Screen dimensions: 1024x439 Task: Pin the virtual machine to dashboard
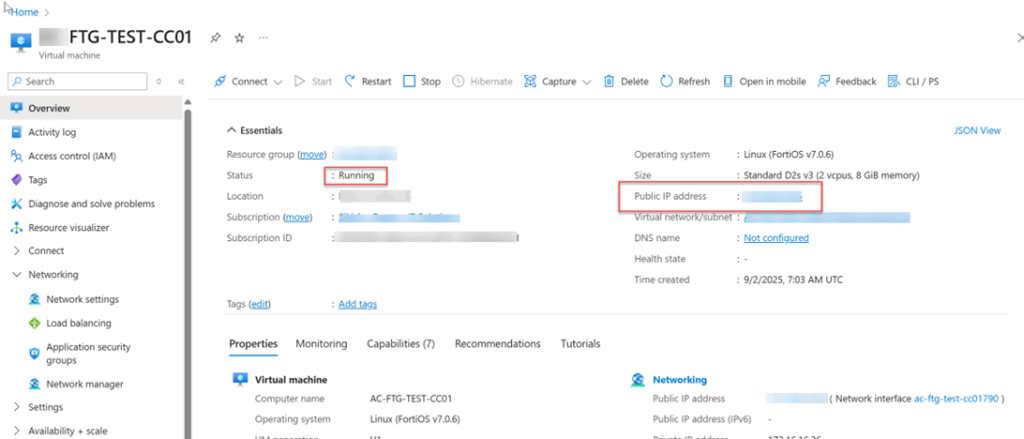point(215,38)
